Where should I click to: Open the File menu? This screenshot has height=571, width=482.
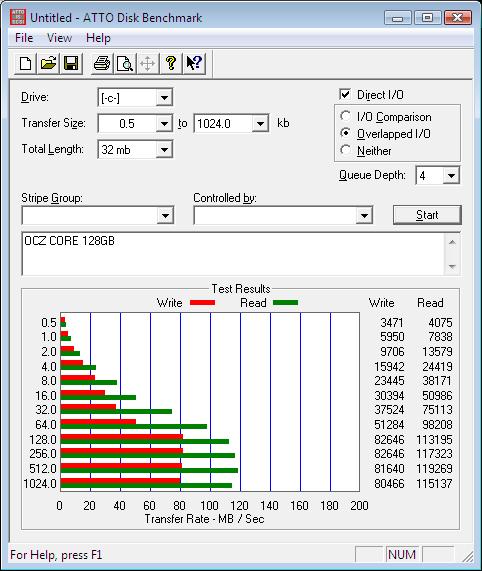click(x=24, y=38)
